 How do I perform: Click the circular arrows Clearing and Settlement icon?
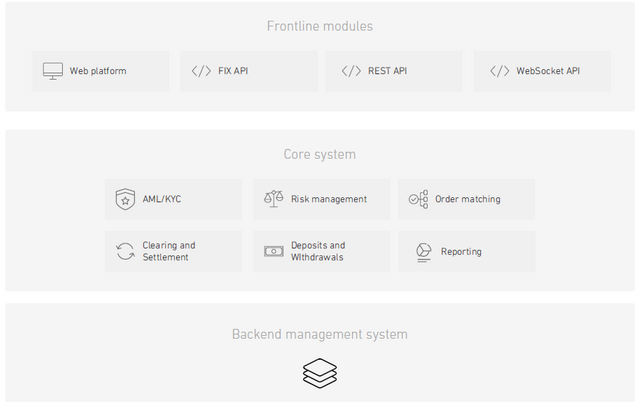coord(125,251)
